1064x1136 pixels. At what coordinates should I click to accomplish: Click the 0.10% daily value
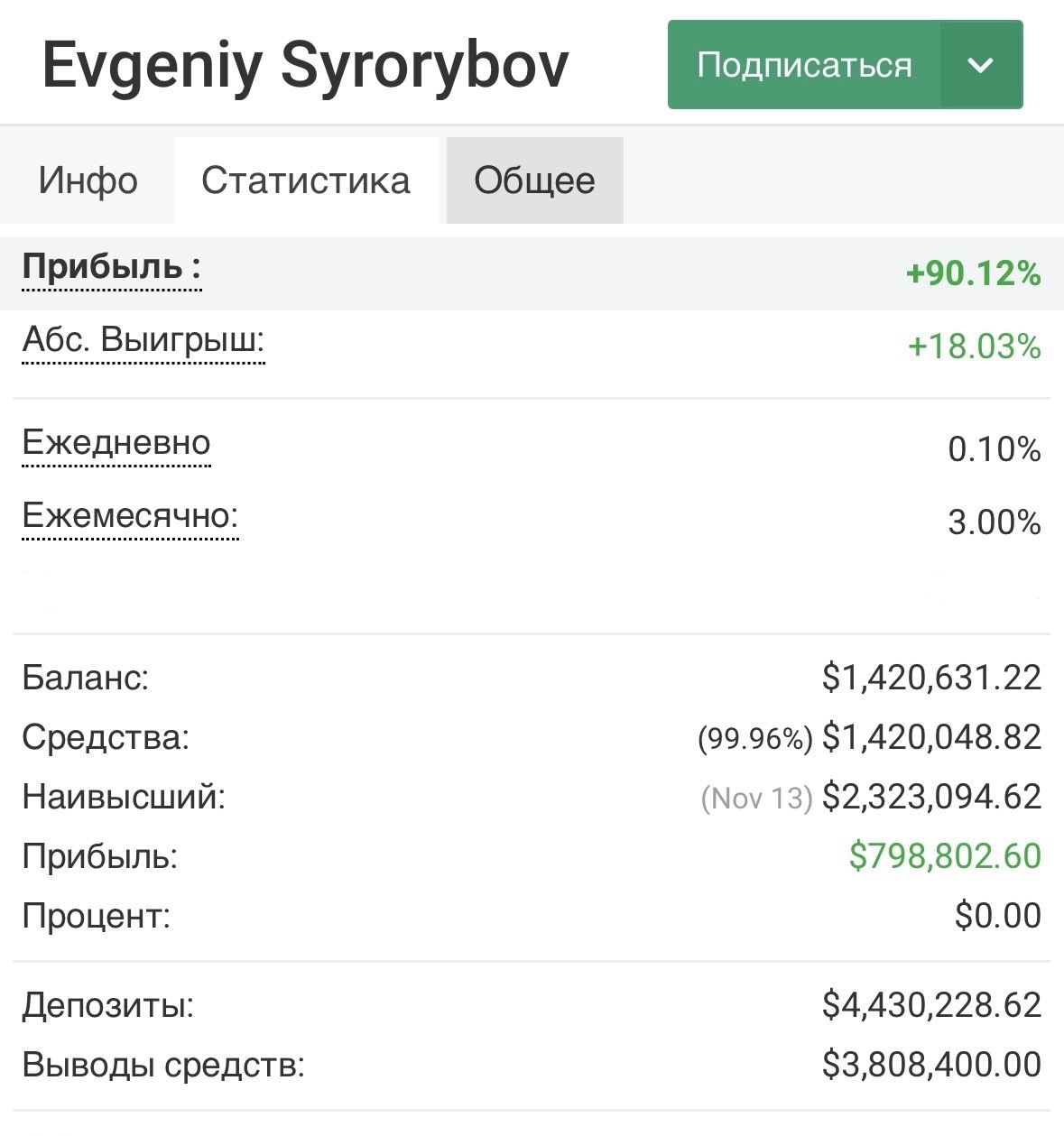pyautogui.click(x=994, y=448)
